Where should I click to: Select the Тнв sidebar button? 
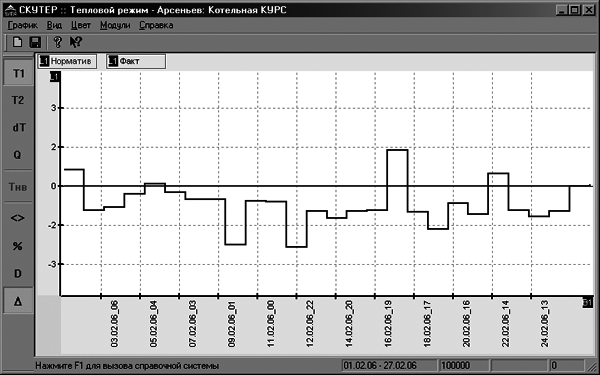coord(18,187)
